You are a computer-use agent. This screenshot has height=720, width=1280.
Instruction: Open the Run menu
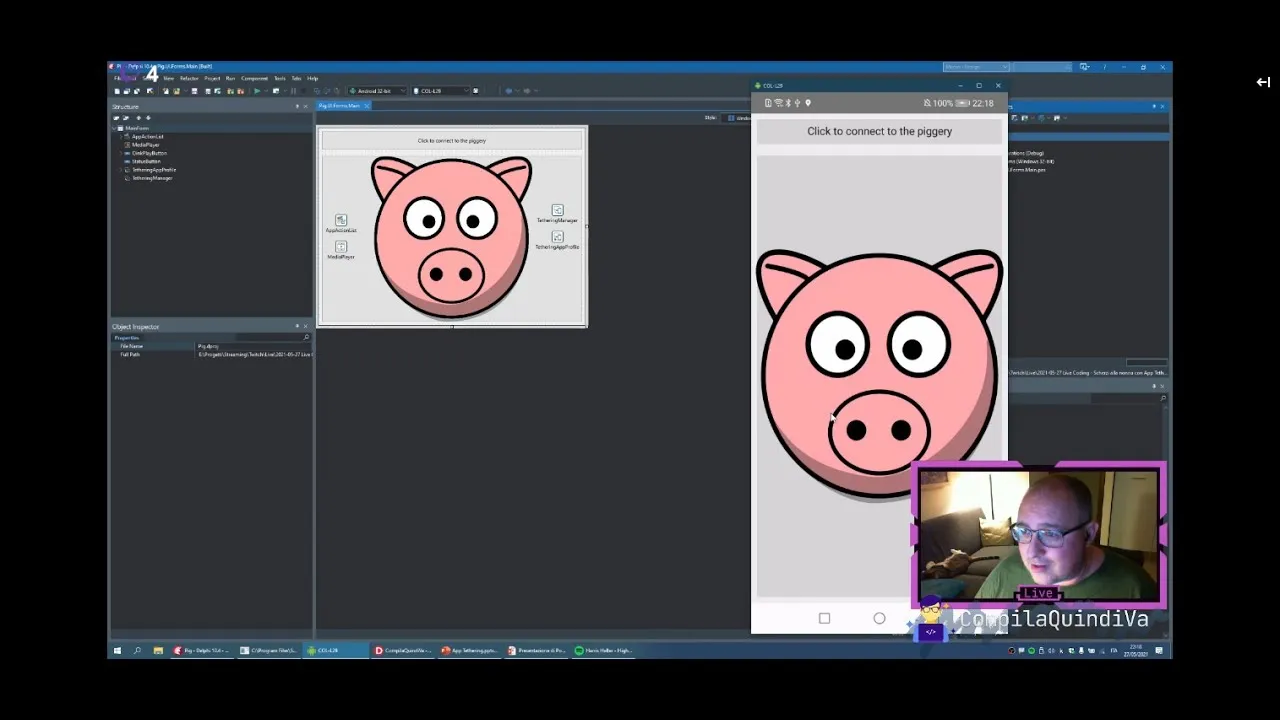click(x=230, y=78)
